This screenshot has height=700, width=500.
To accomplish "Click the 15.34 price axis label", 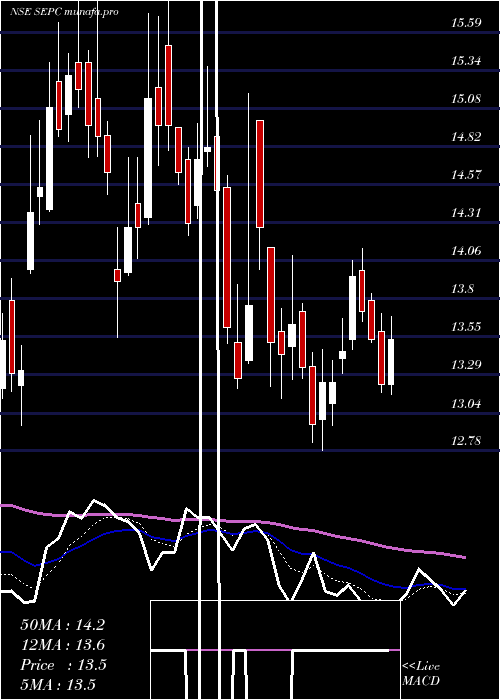I will point(466,61).
